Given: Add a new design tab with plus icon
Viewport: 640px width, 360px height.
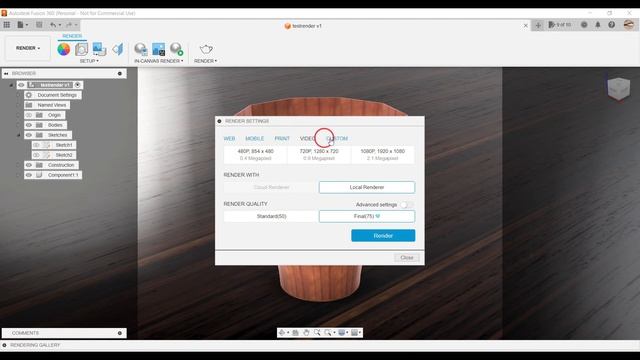Looking at the screenshot, I should 538,25.
